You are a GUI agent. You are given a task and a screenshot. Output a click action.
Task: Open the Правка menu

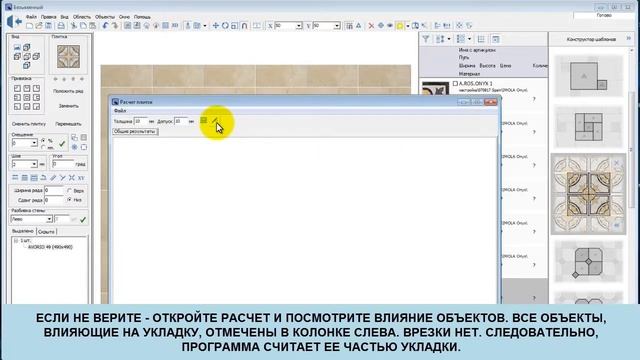[49, 17]
